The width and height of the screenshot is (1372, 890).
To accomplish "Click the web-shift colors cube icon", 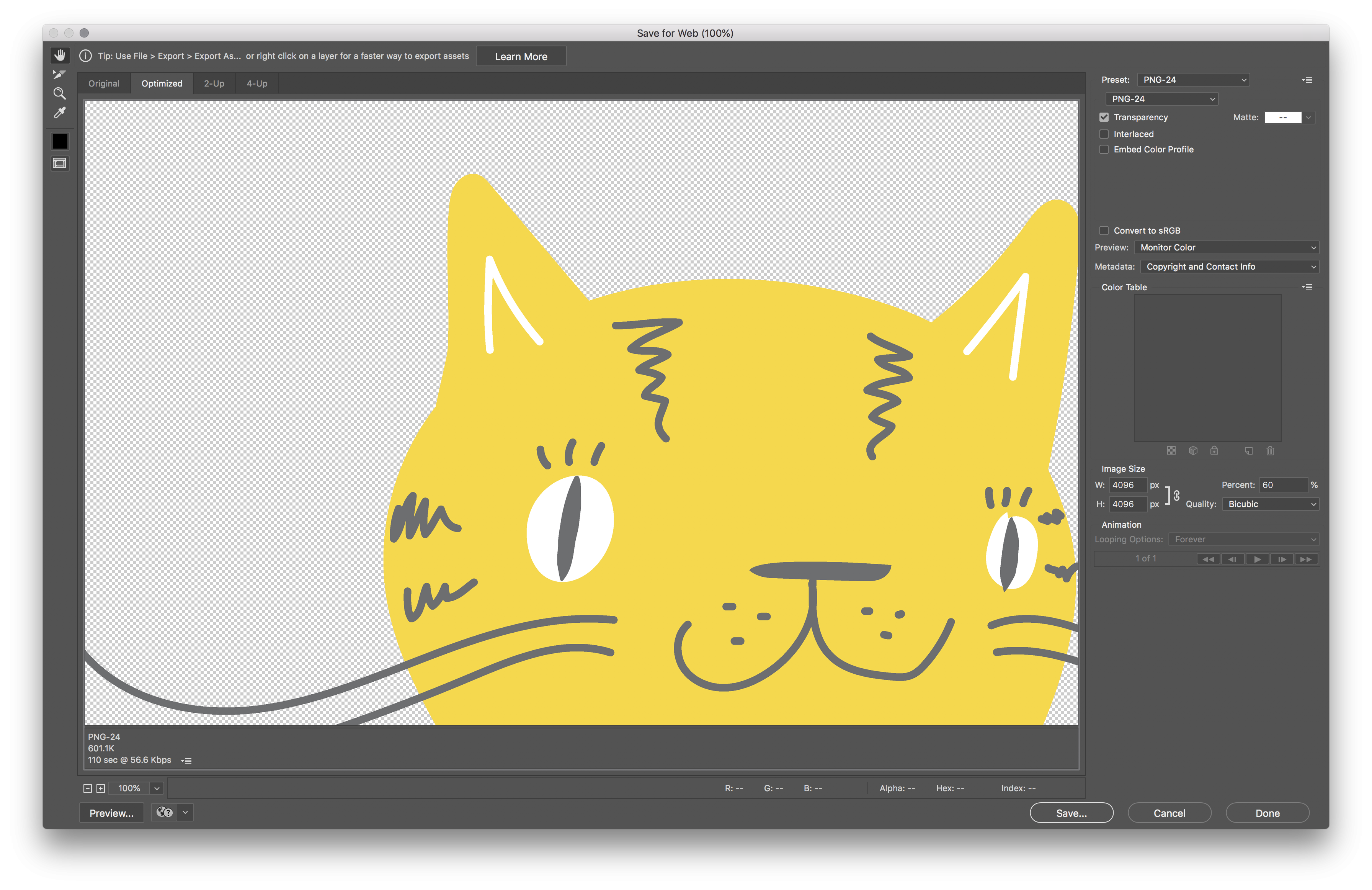I will [x=1193, y=450].
